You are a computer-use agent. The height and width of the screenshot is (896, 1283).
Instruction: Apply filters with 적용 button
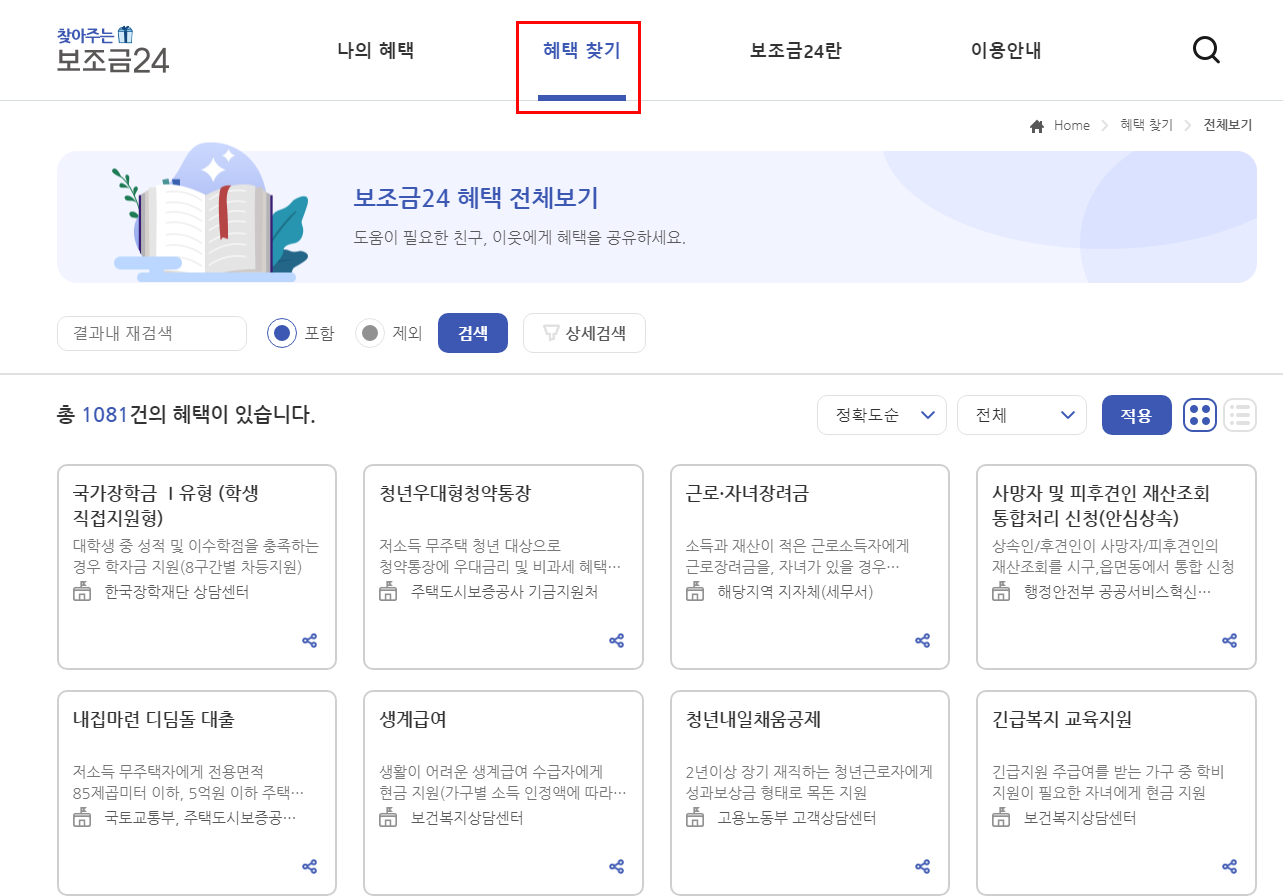click(x=1137, y=415)
